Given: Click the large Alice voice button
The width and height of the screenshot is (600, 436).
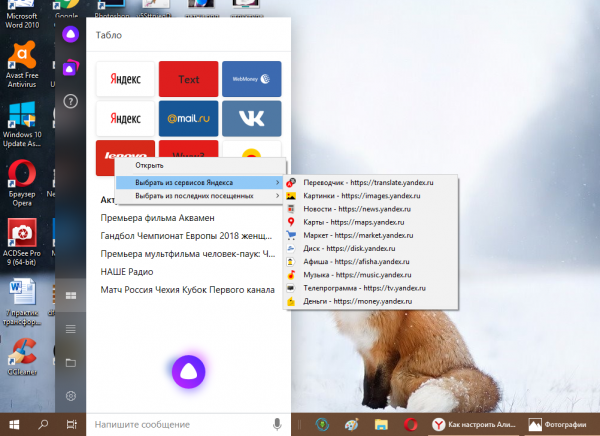Looking at the screenshot, I should click(189, 371).
